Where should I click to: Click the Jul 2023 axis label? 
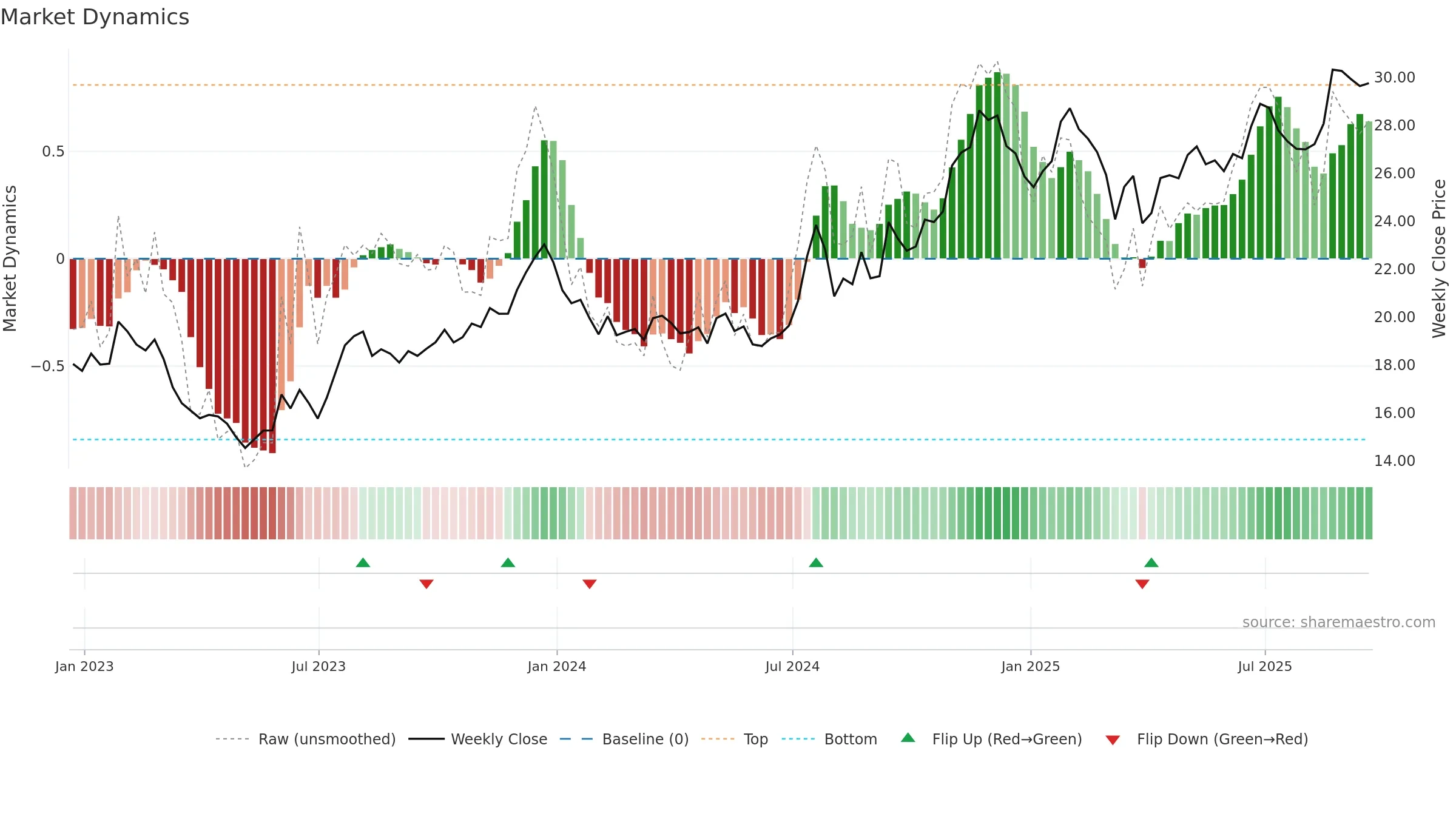(x=318, y=666)
